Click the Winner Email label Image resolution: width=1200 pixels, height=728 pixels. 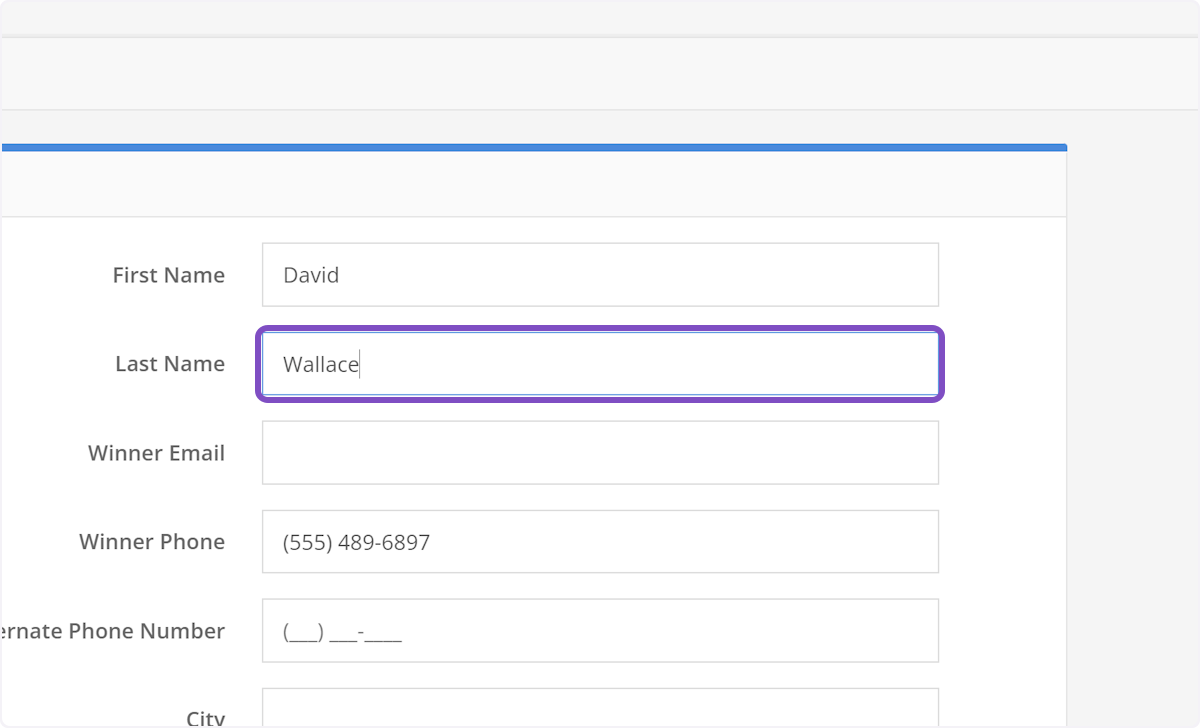pos(156,453)
